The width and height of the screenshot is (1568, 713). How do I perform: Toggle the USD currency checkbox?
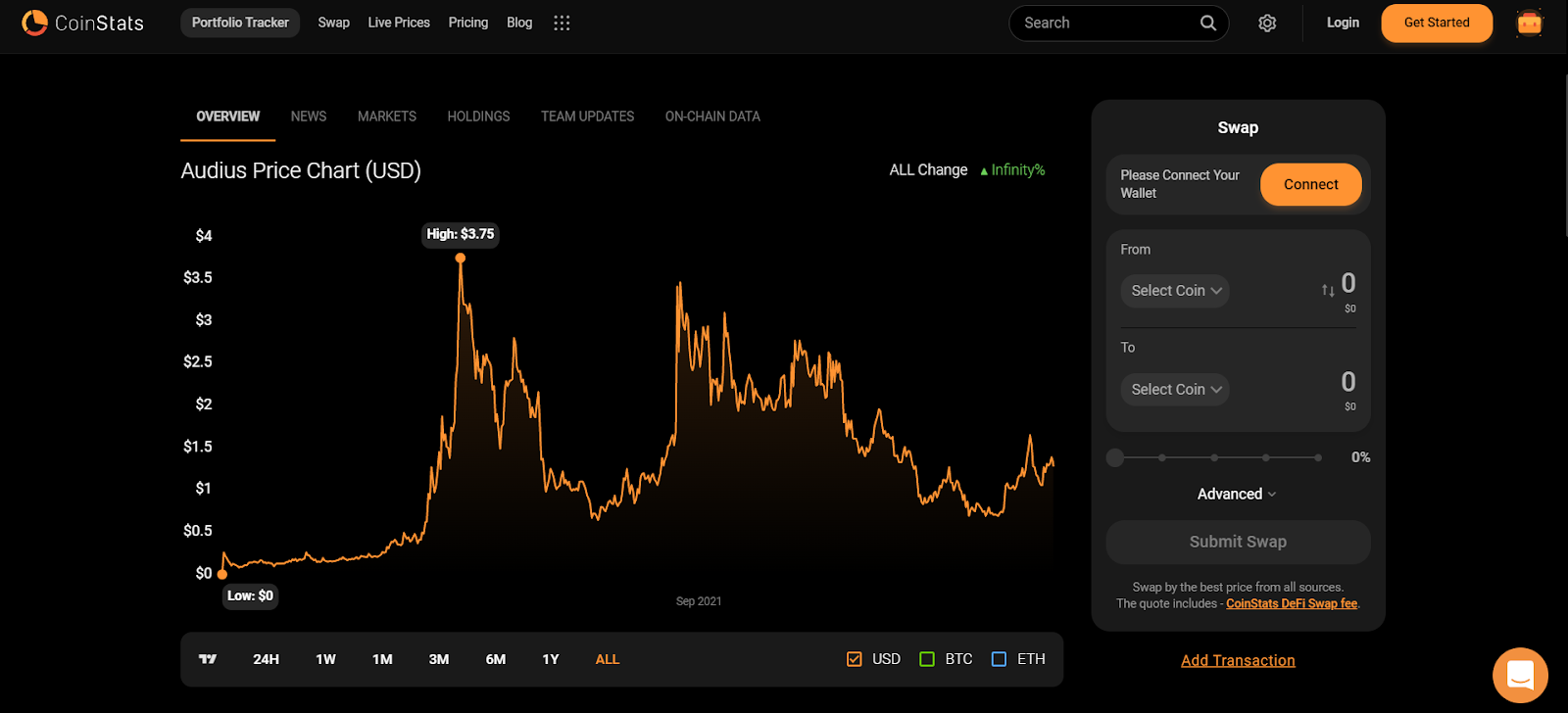pos(855,659)
